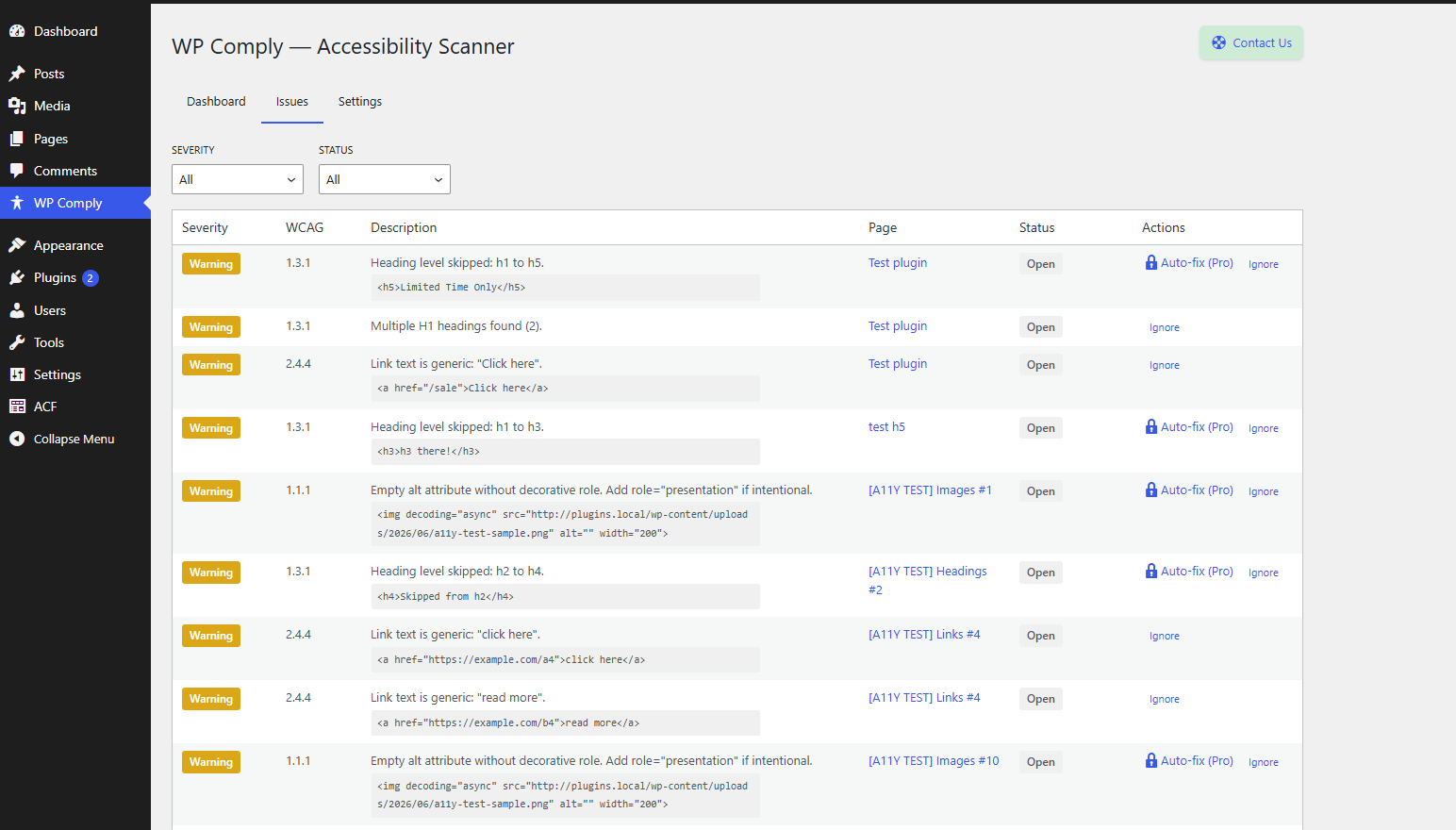The image size is (1456, 830).
Task: Click WCAG 1.1.1 in Images #1 row
Action: pos(299,490)
